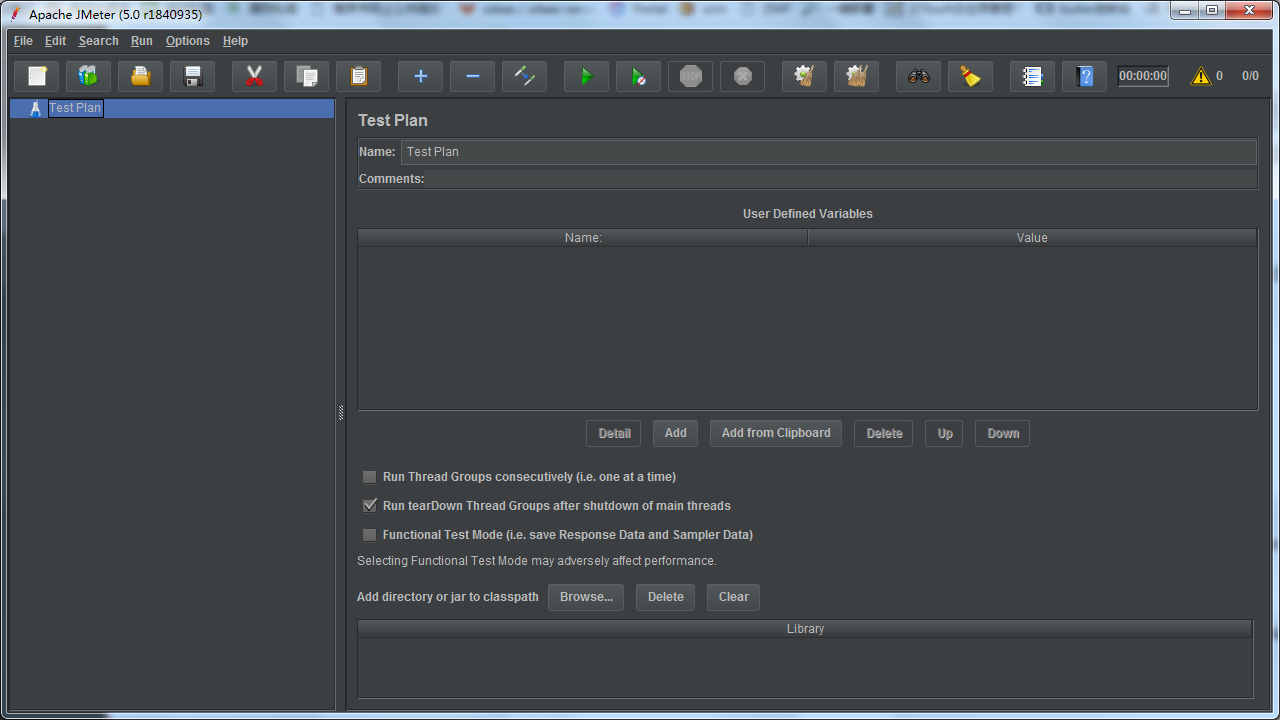Open the Templates toolbar icon

pos(89,76)
